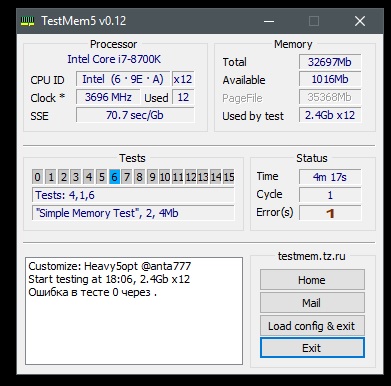Click the TestMem5 v0.12 window title

[x=84, y=21]
